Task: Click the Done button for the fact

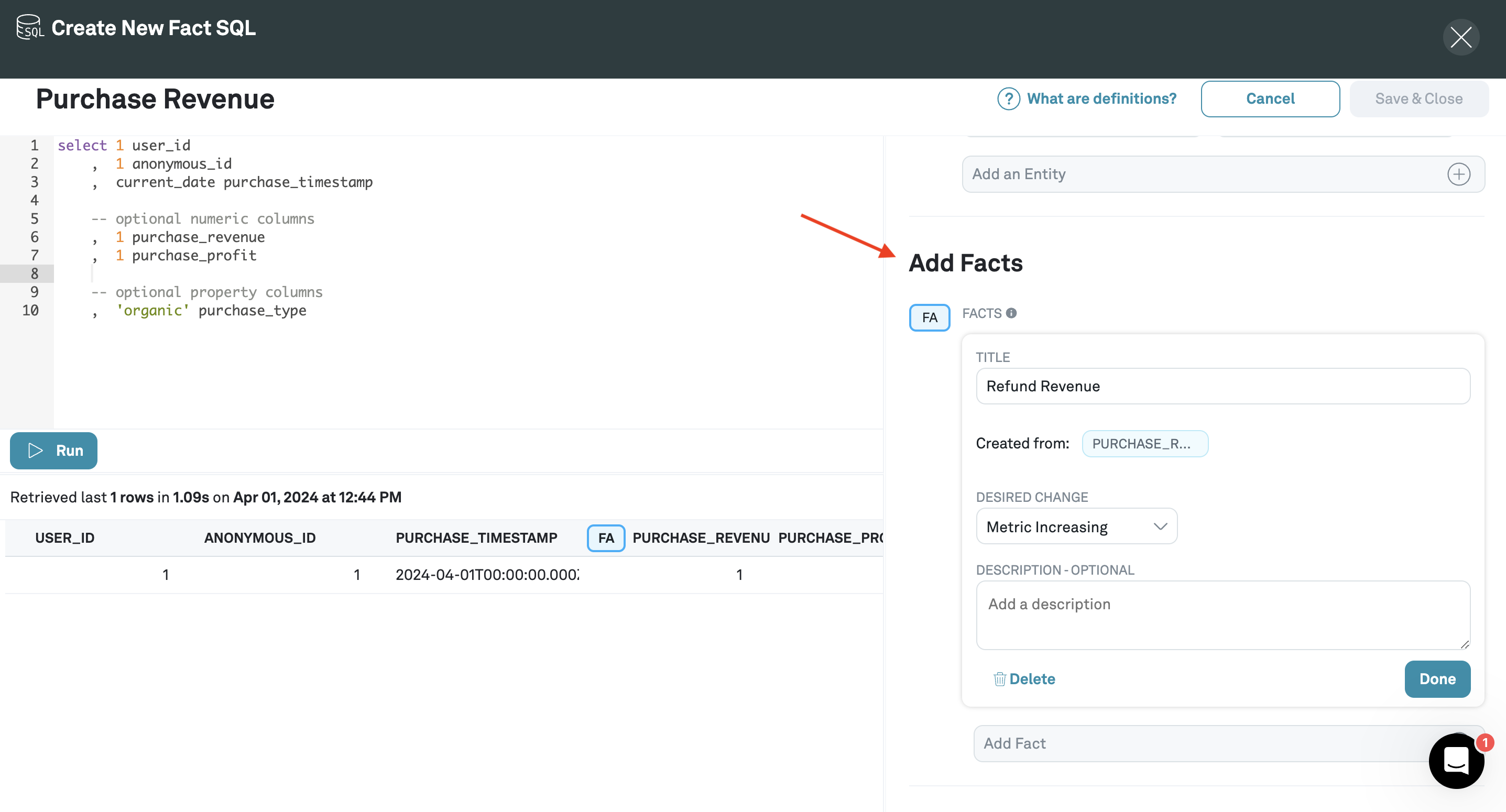Action: click(x=1437, y=679)
